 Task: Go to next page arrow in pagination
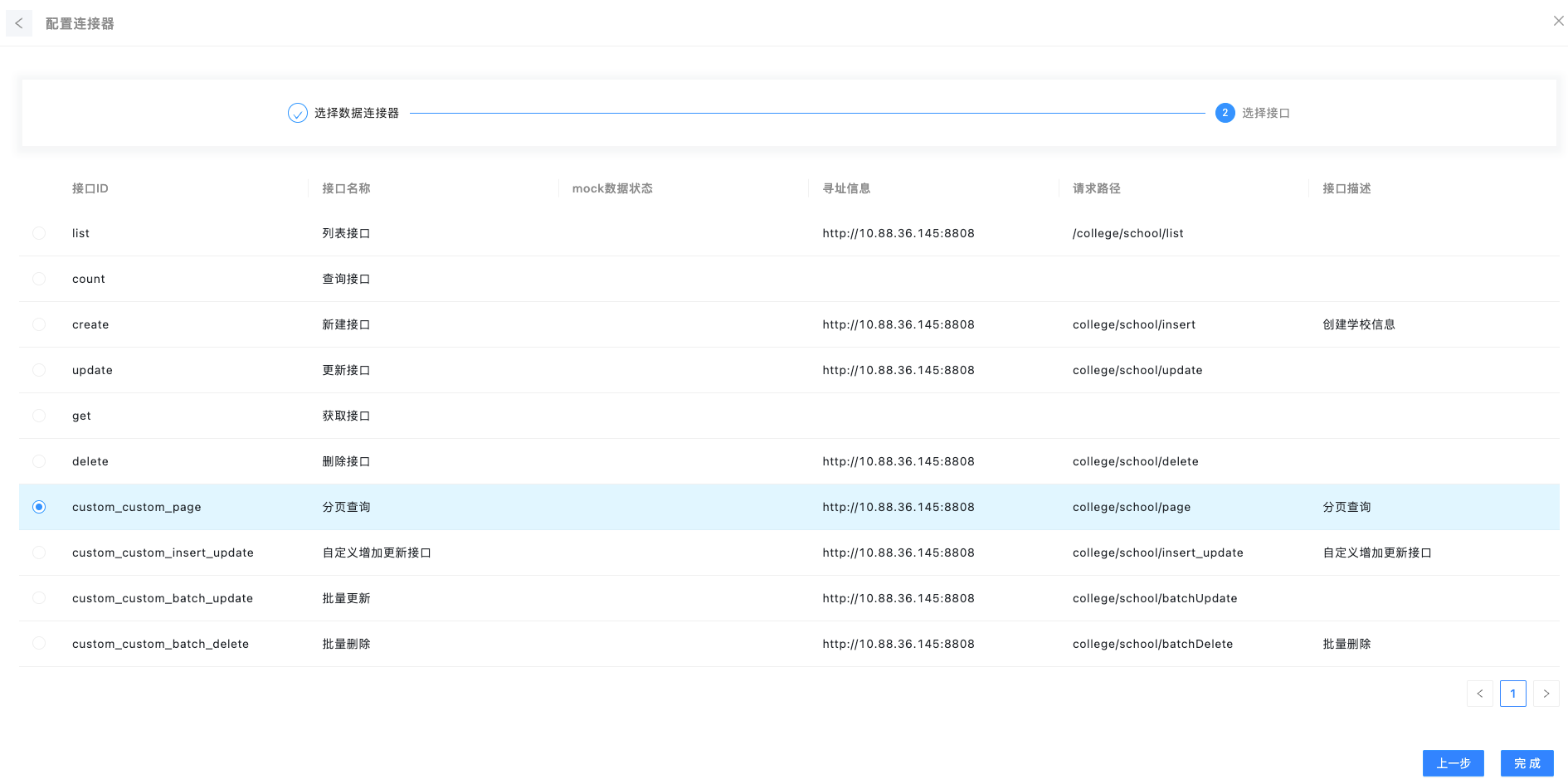click(x=1546, y=694)
